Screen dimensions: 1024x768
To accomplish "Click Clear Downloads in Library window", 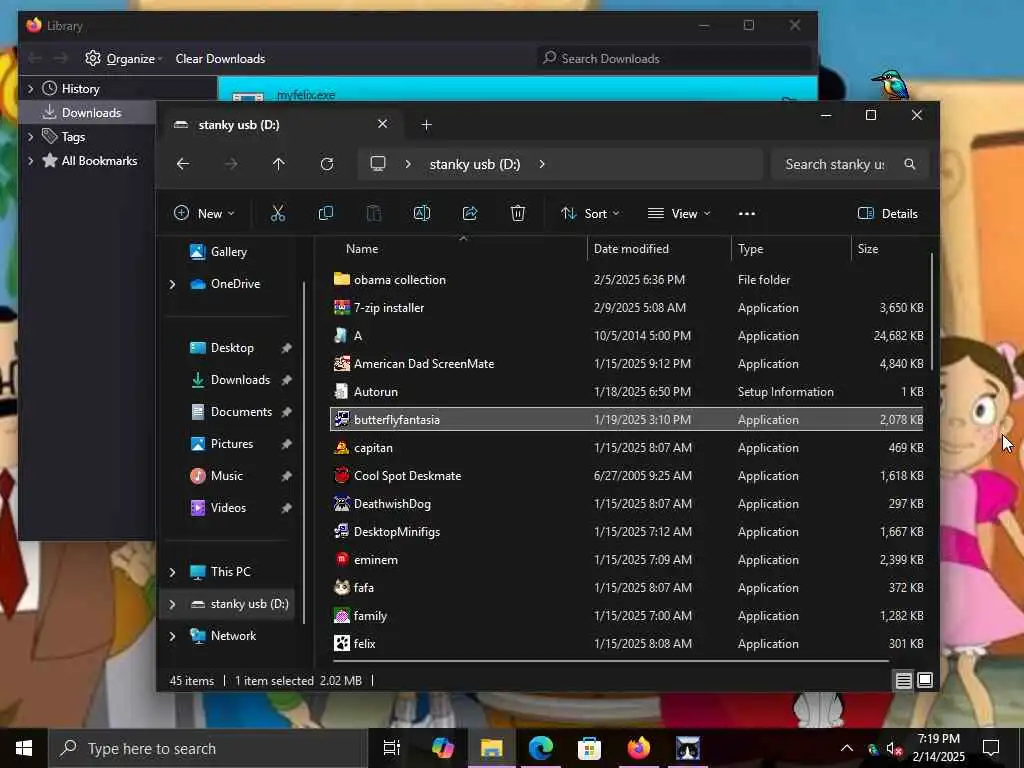I will 220,59.
